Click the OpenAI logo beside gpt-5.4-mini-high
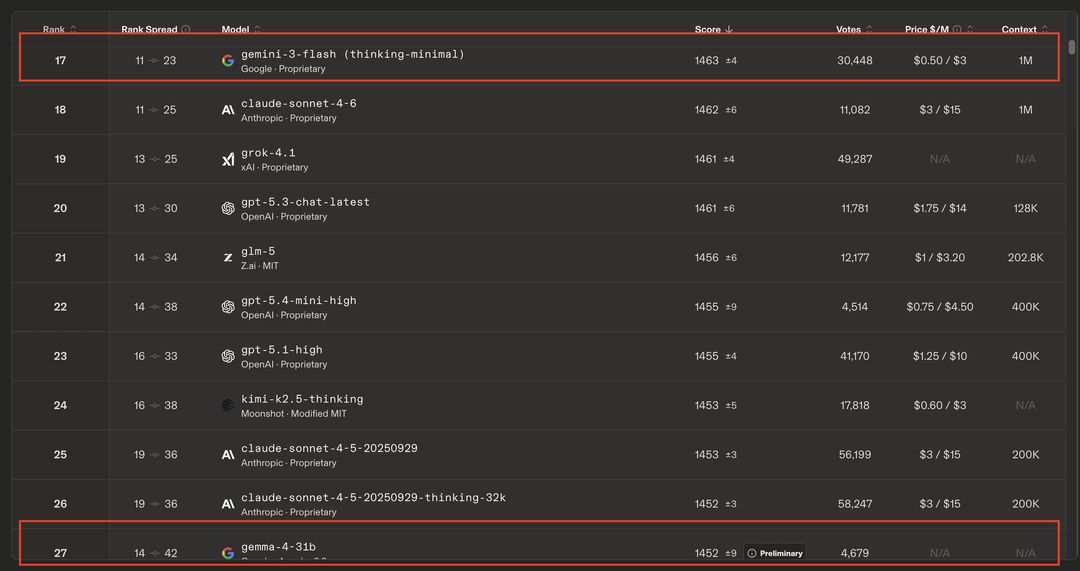The width and height of the screenshot is (1080, 571). click(228, 307)
